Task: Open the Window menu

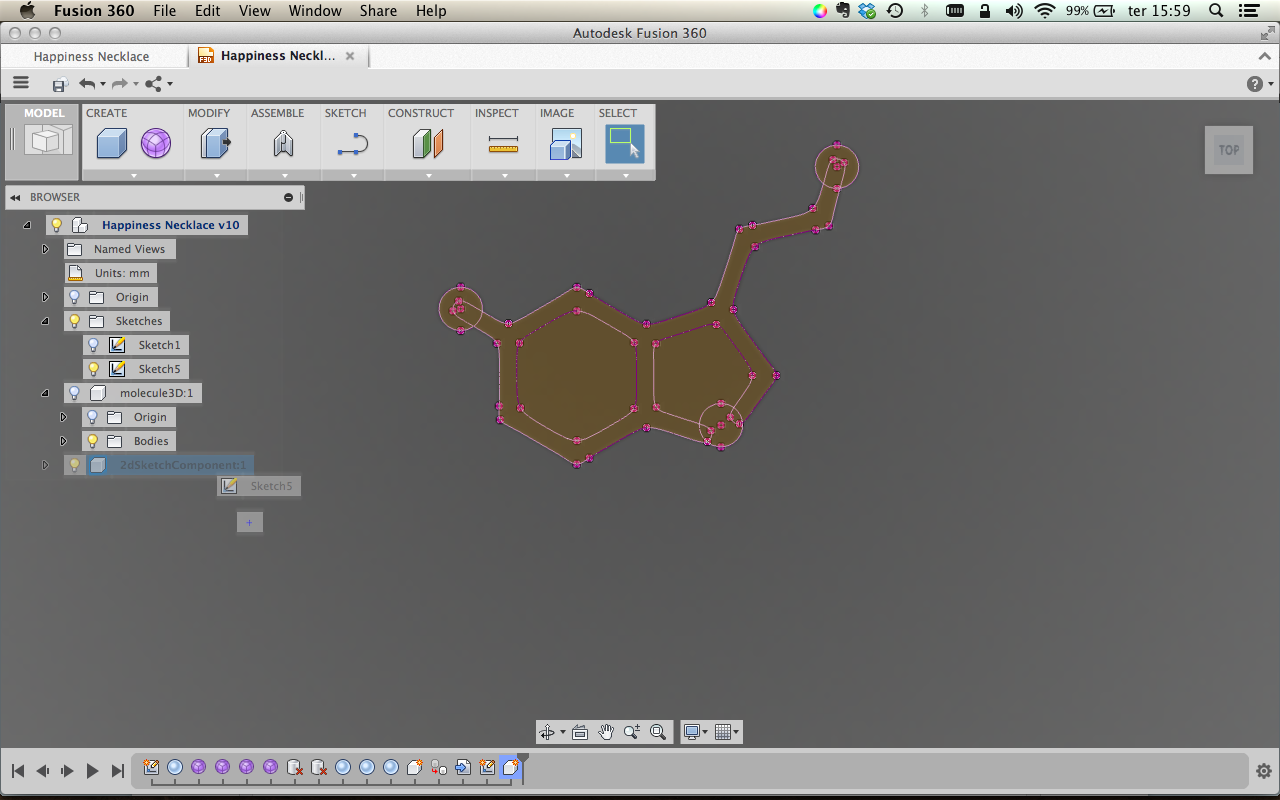Action: [x=315, y=11]
